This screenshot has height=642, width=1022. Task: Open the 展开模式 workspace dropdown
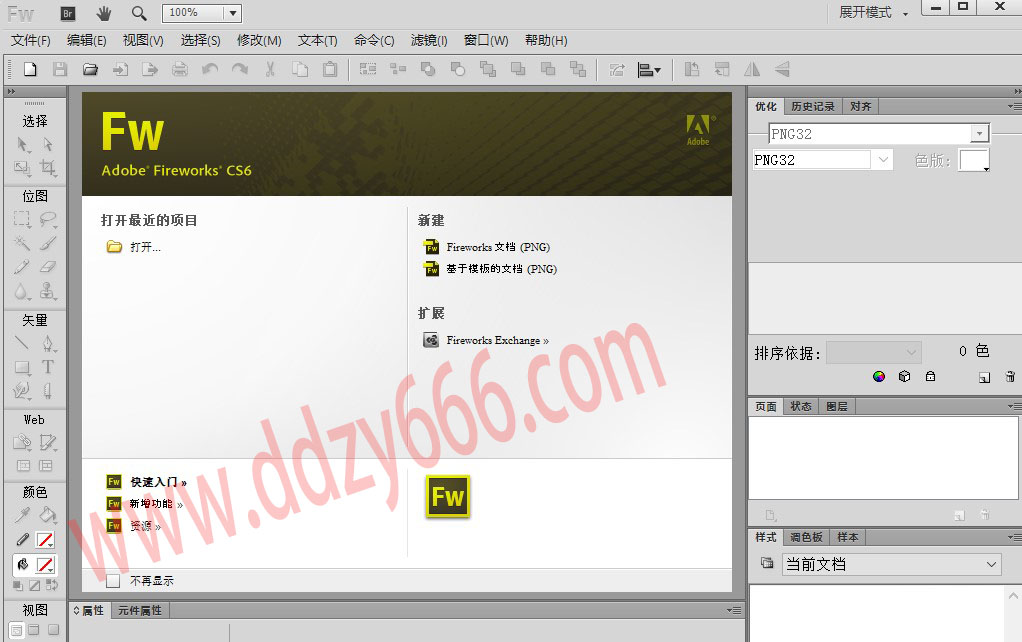pyautogui.click(x=873, y=12)
